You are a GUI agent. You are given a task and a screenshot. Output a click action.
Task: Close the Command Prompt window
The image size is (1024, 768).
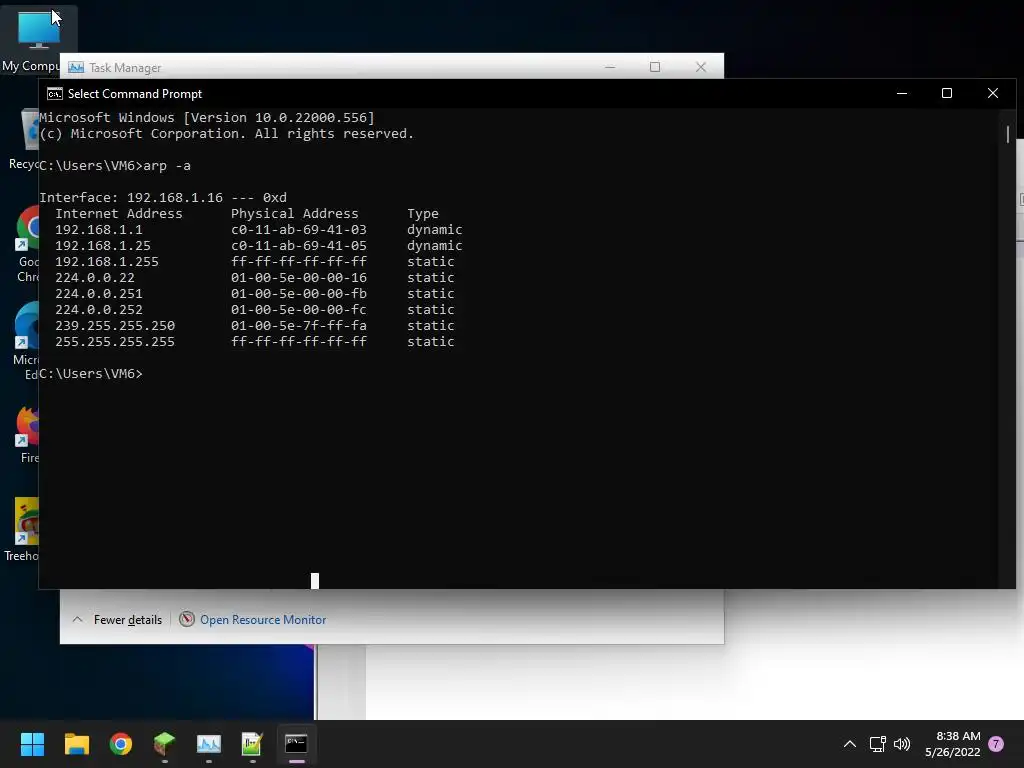click(993, 93)
